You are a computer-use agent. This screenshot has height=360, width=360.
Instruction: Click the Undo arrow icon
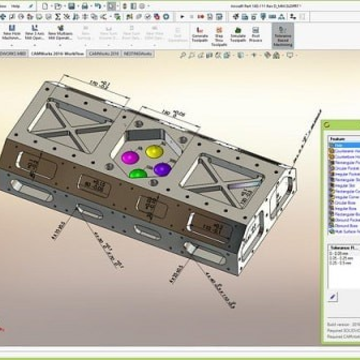coord(98,6)
